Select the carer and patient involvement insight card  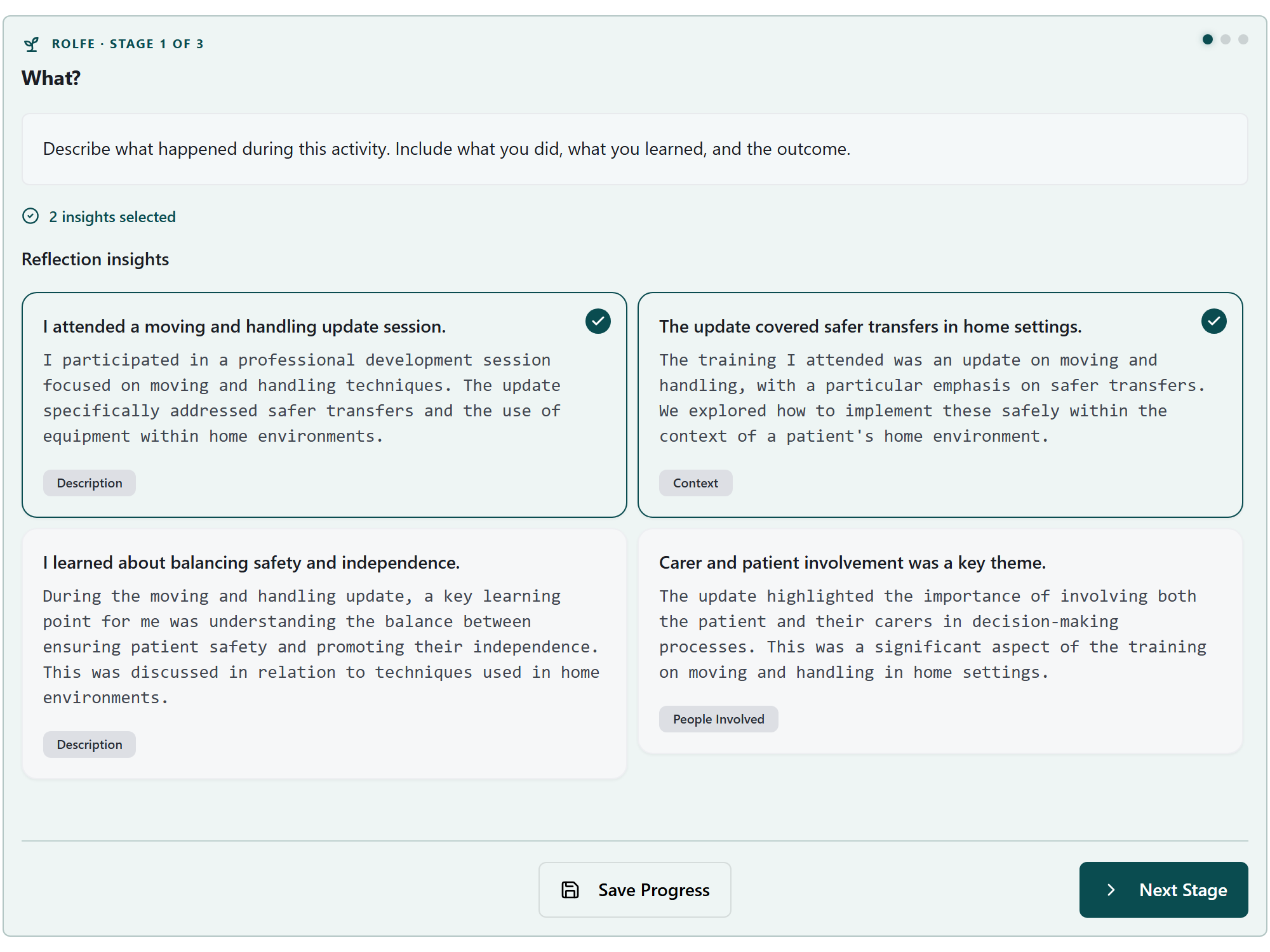940,641
